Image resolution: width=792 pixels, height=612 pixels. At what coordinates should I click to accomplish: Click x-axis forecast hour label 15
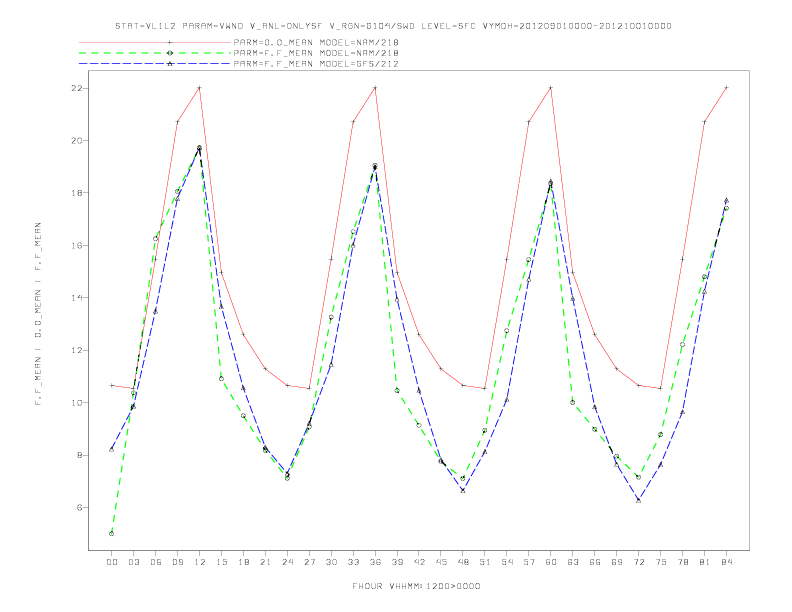(x=221, y=562)
